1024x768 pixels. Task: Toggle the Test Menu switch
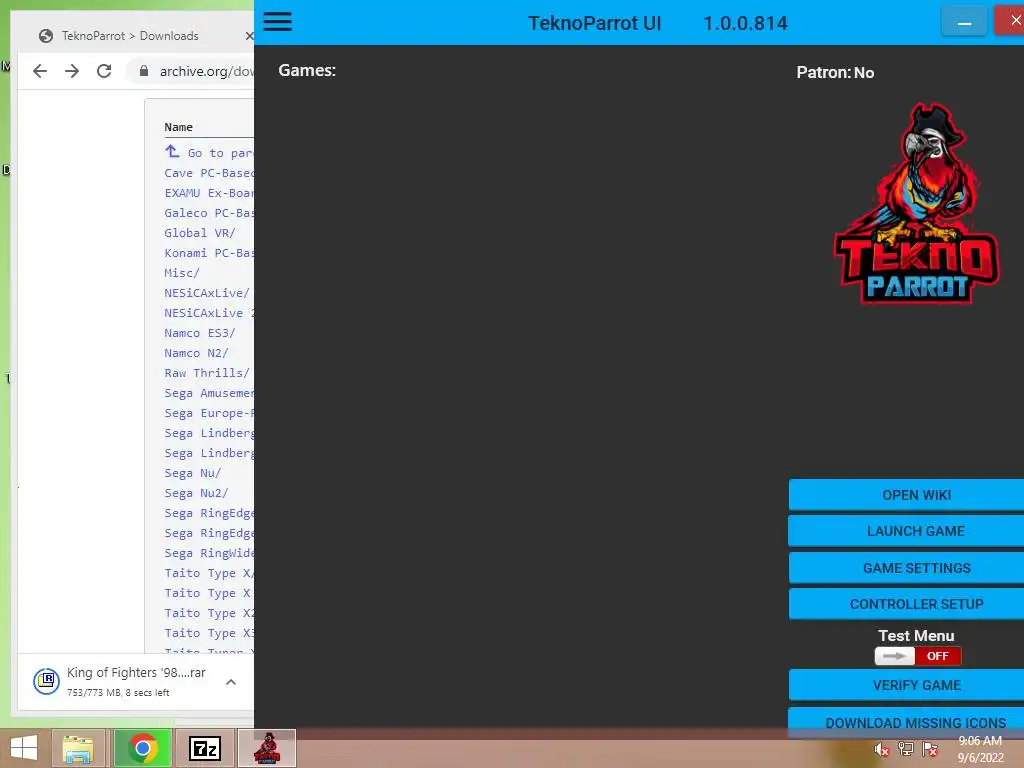click(x=918, y=656)
